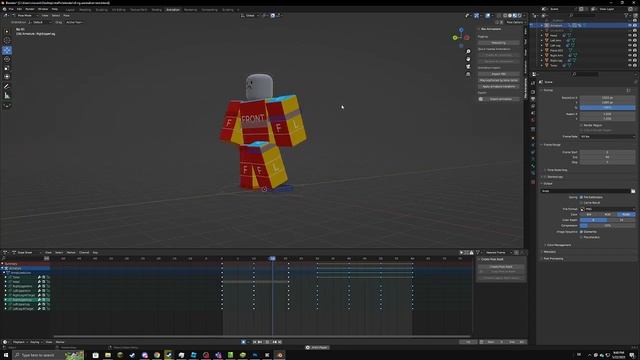Open the Tool properties tab icon
Viewport: 640px width, 360px height.
(x=533, y=83)
